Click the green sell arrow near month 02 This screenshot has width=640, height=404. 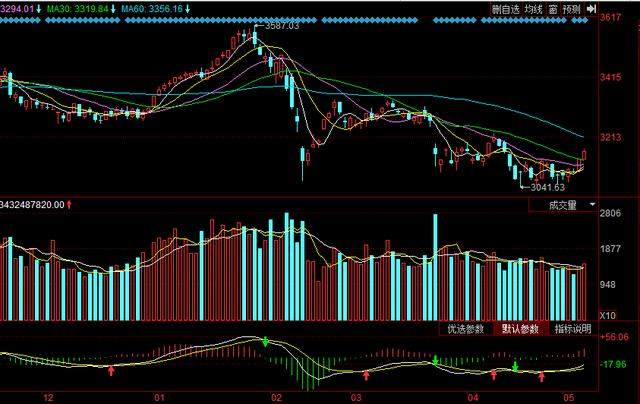tap(265, 342)
